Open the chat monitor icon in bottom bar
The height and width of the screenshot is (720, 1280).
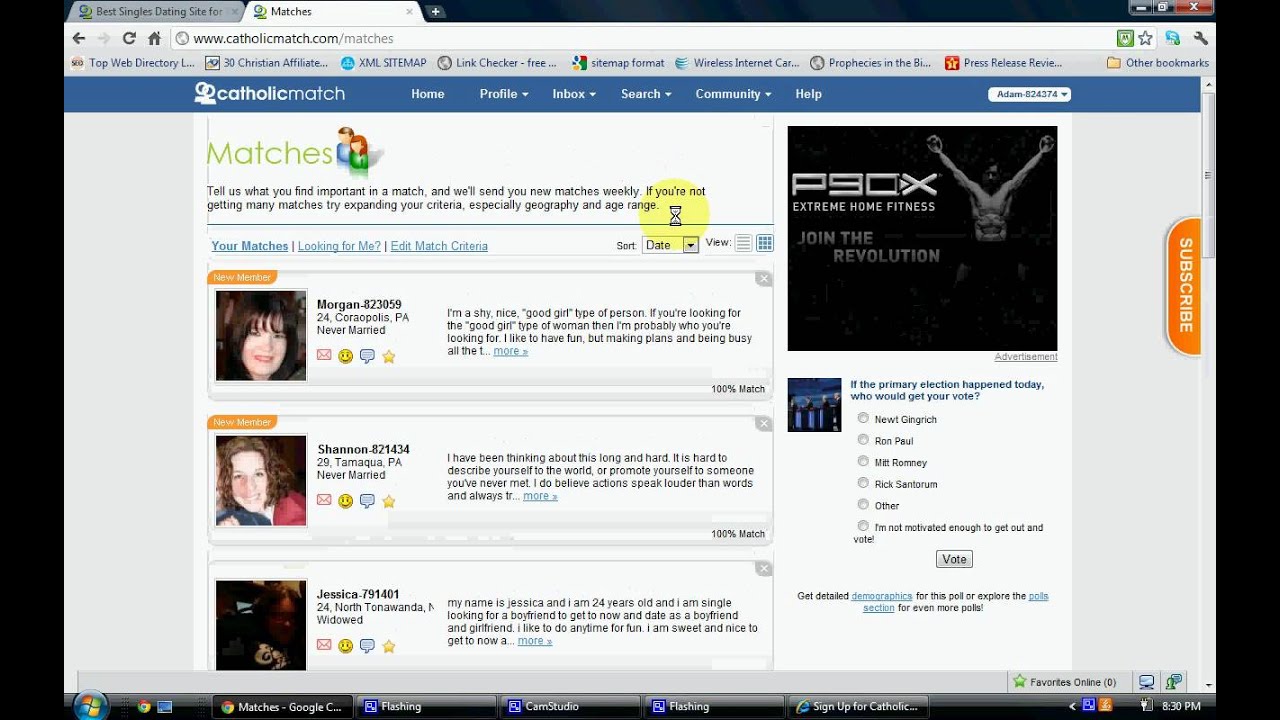[x=1147, y=682]
